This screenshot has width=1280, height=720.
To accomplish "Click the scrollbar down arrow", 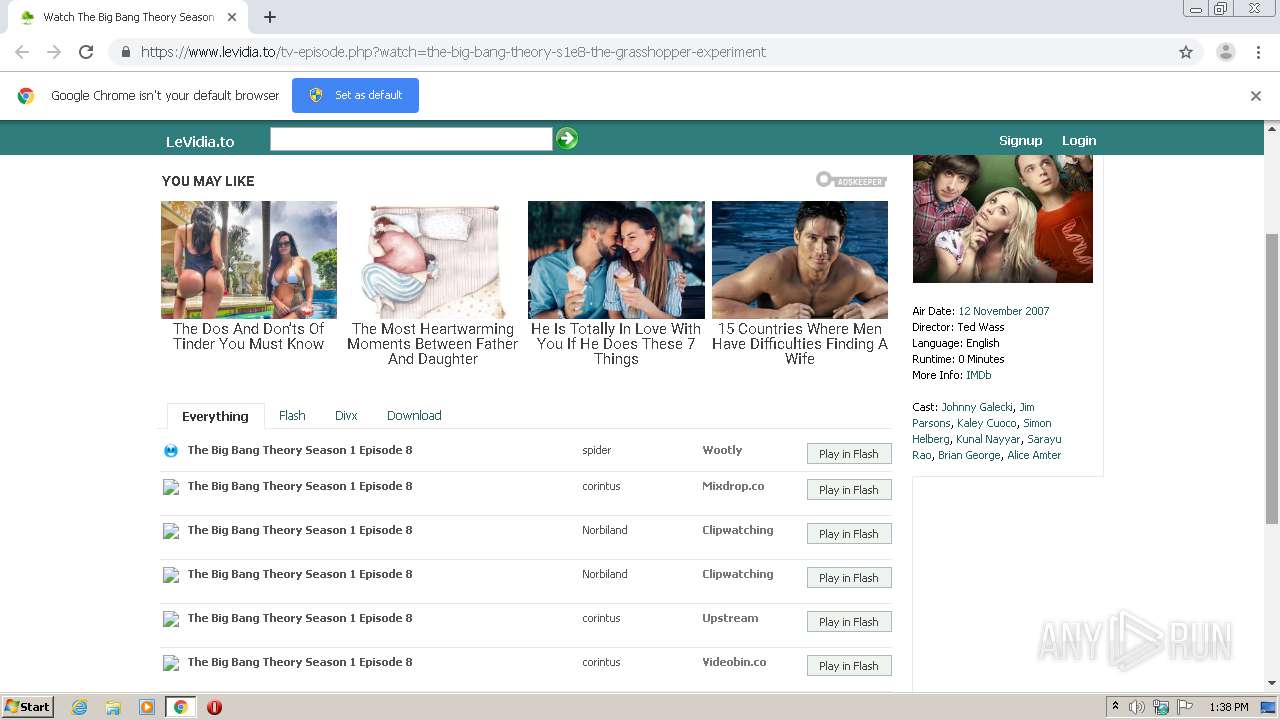I will (1272, 683).
